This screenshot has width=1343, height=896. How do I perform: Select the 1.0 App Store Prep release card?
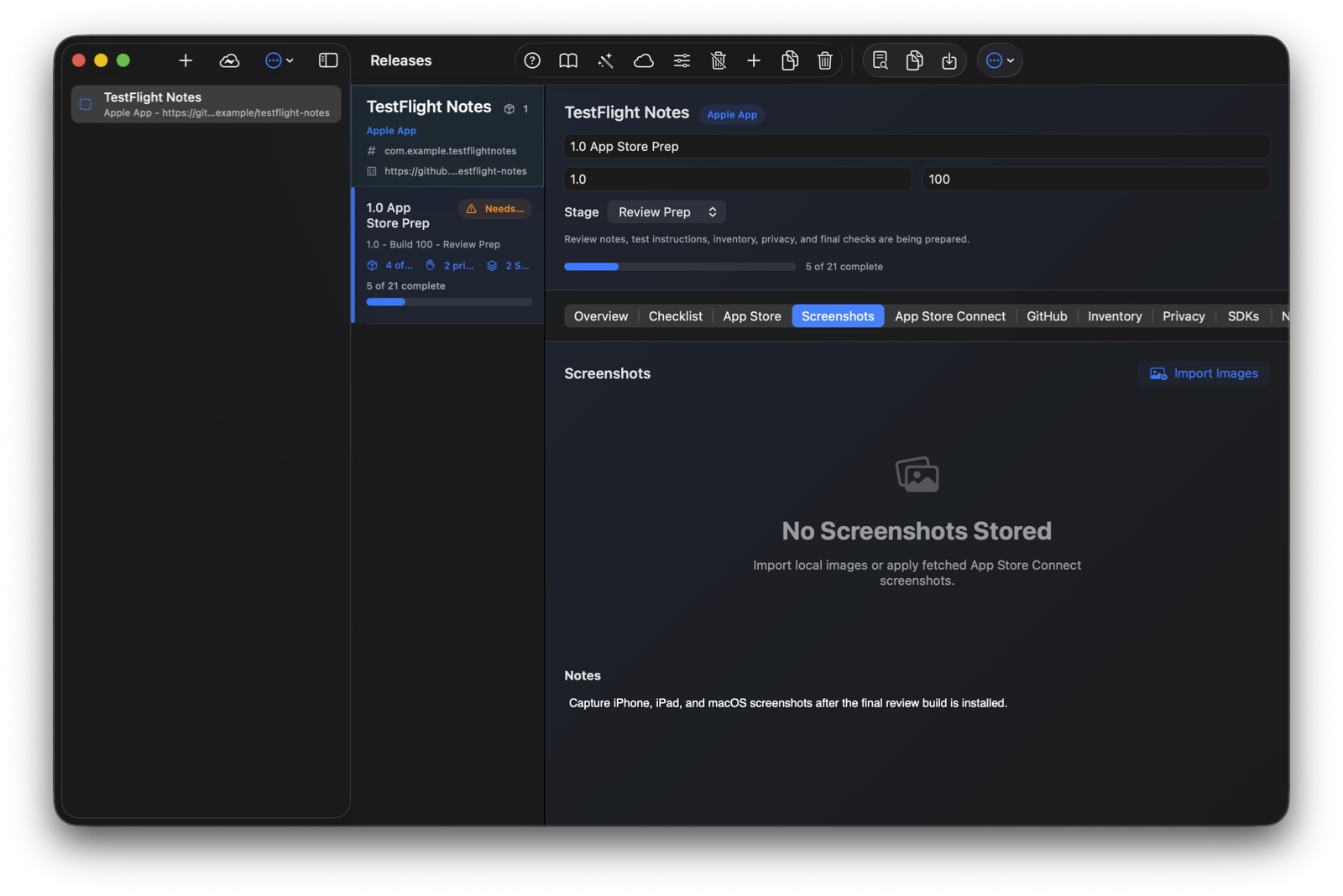coord(448,255)
